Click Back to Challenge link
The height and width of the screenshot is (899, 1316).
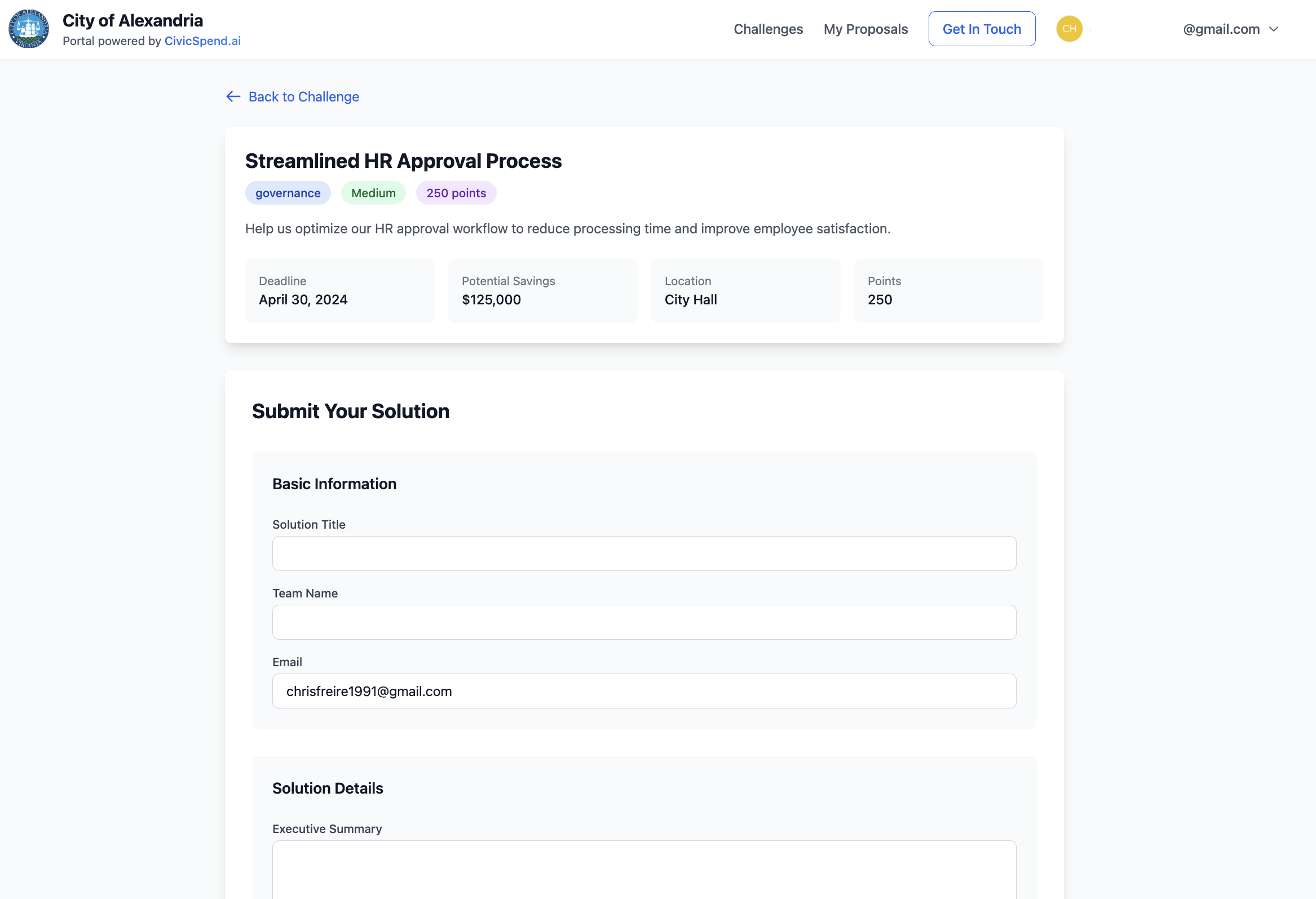point(303,97)
